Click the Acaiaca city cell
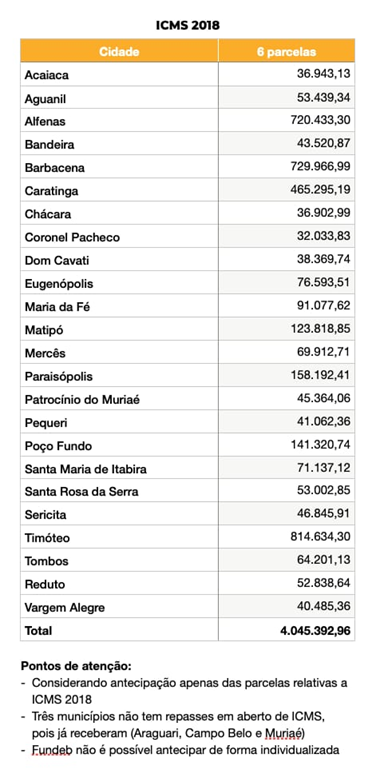This screenshot has height=782, width=380. pos(119,74)
